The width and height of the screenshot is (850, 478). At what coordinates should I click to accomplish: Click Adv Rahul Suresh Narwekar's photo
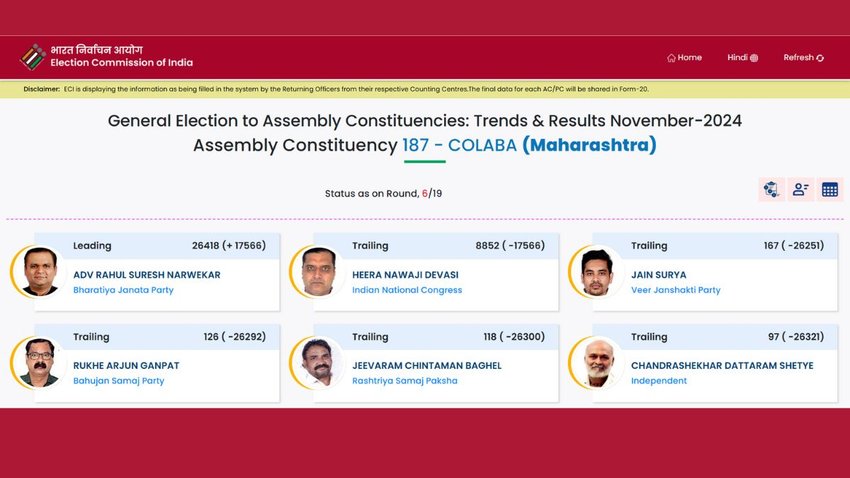[x=40, y=272]
